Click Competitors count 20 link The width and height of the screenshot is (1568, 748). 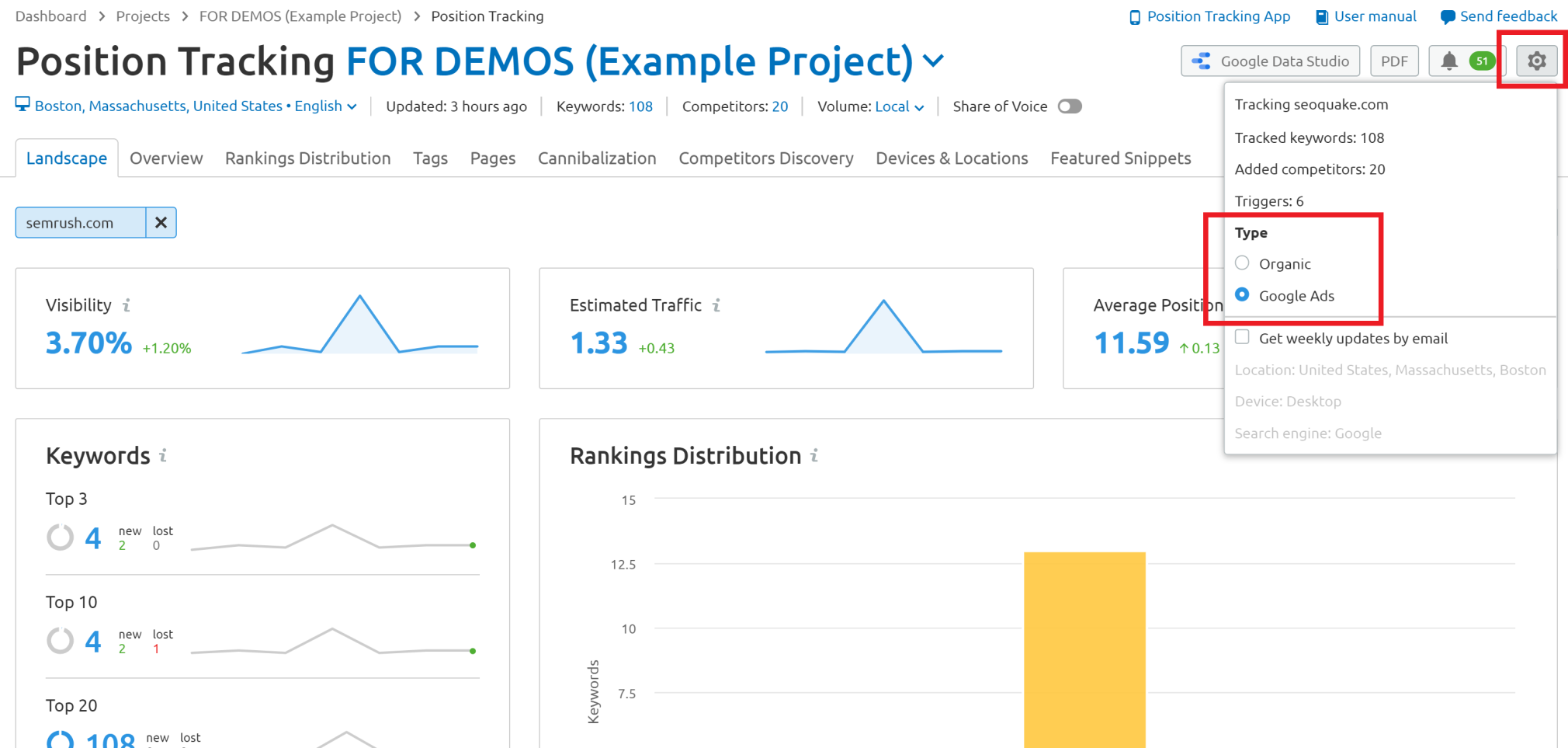(780, 106)
